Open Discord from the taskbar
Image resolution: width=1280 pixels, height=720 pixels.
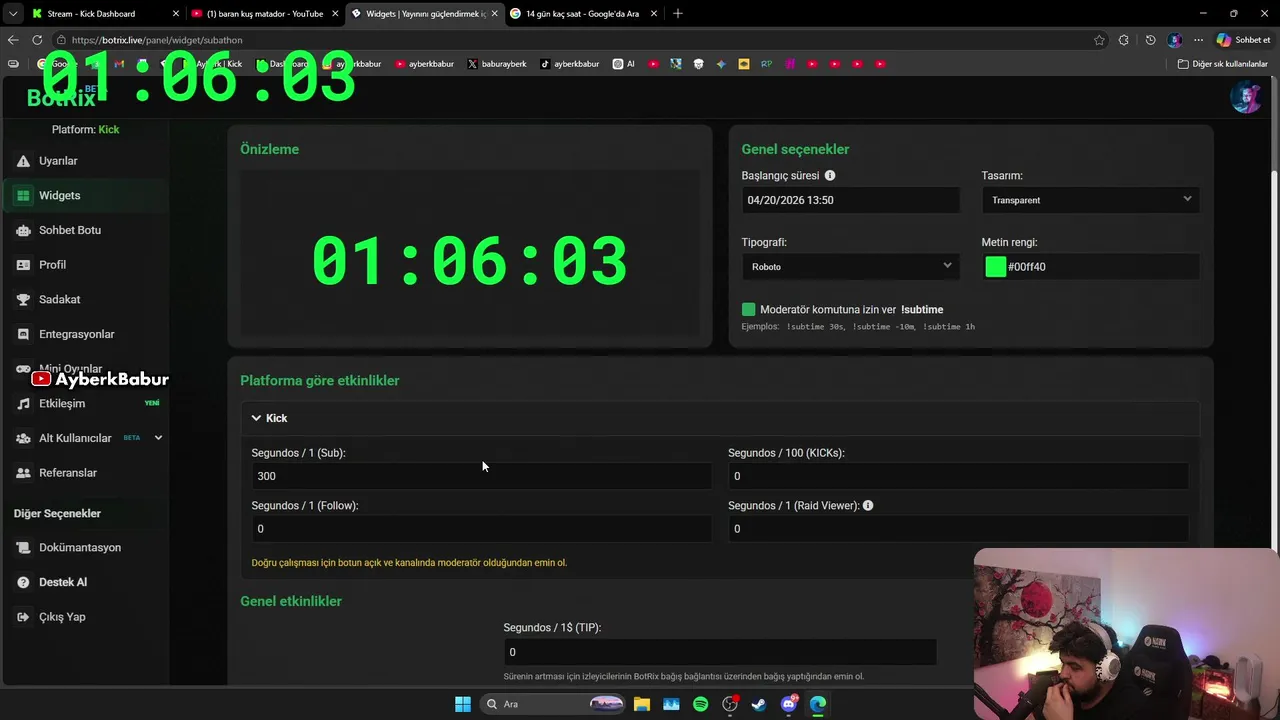789,704
